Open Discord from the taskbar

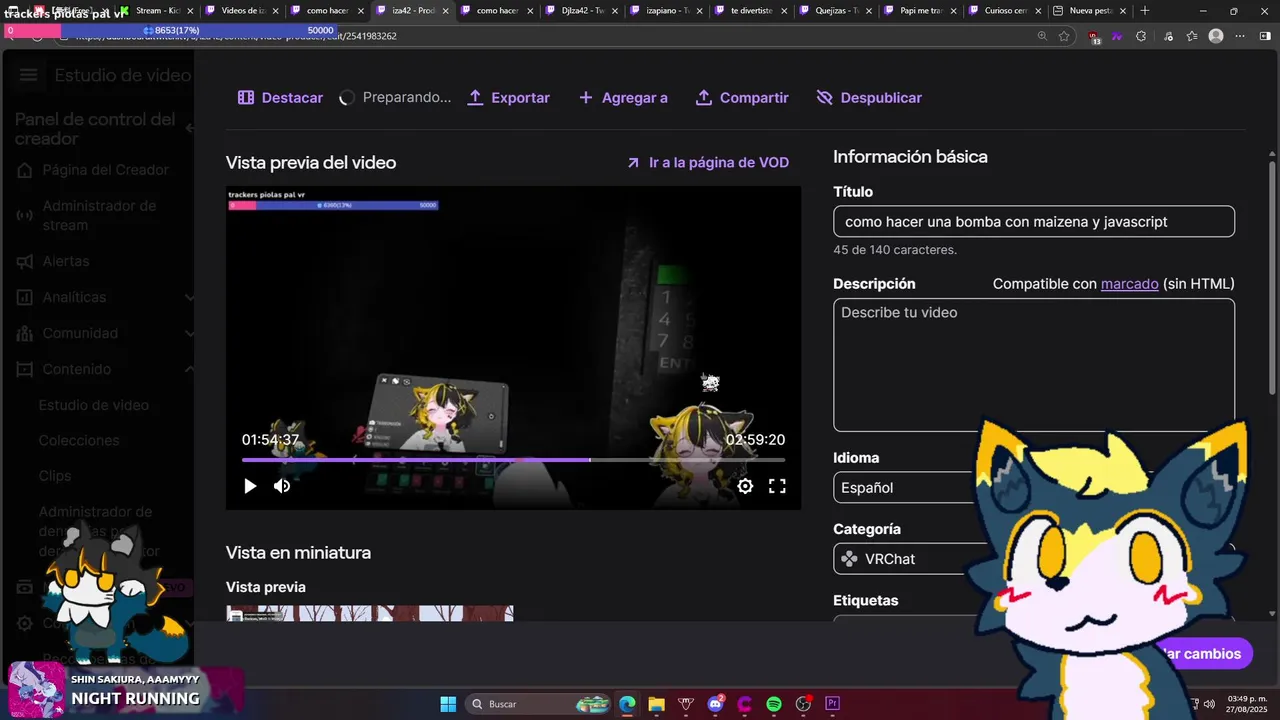715,704
